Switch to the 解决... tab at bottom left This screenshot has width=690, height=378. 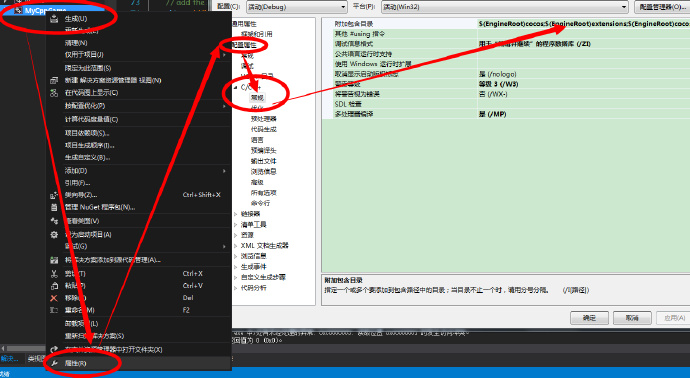click(10, 359)
